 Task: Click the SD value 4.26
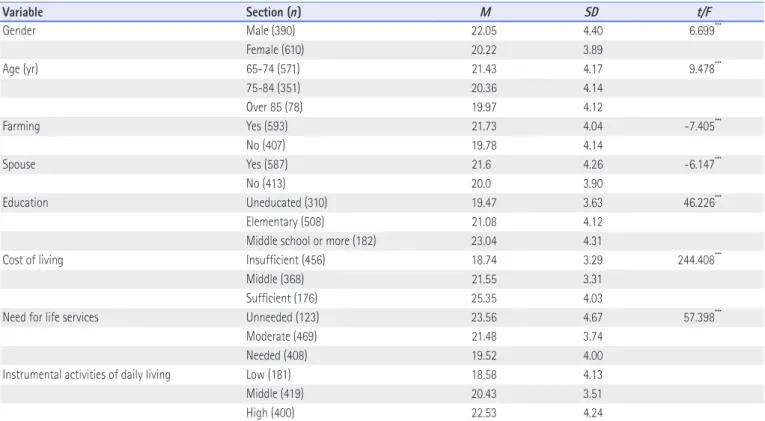tap(593, 164)
